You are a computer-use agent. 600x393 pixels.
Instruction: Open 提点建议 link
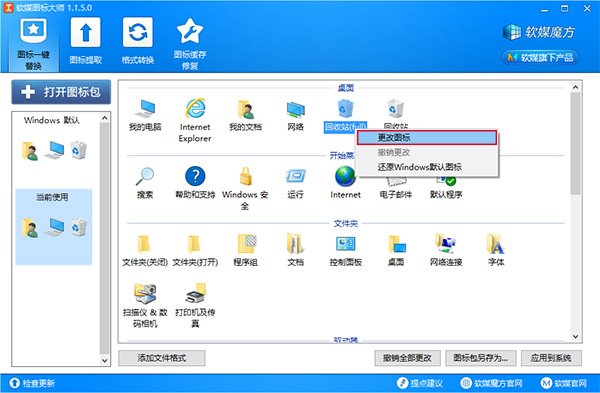(420, 383)
